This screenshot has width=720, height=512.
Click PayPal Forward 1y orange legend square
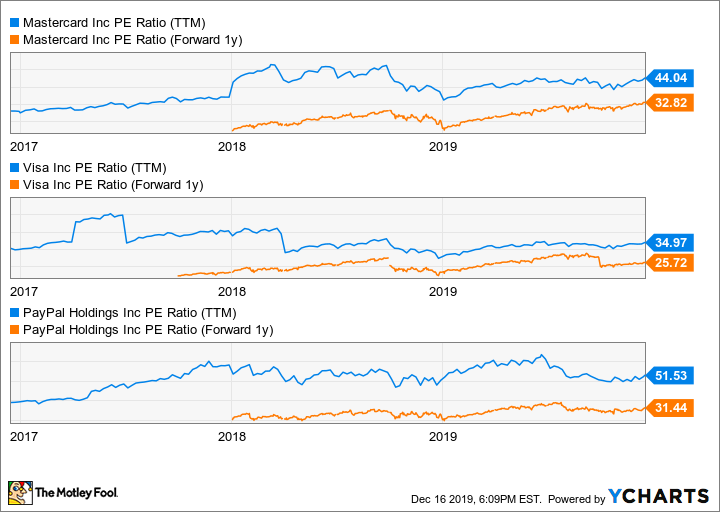pos(14,328)
